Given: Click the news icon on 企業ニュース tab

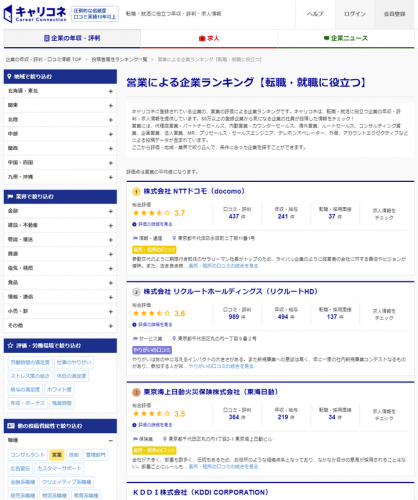Looking at the screenshot, I should (326, 38).
